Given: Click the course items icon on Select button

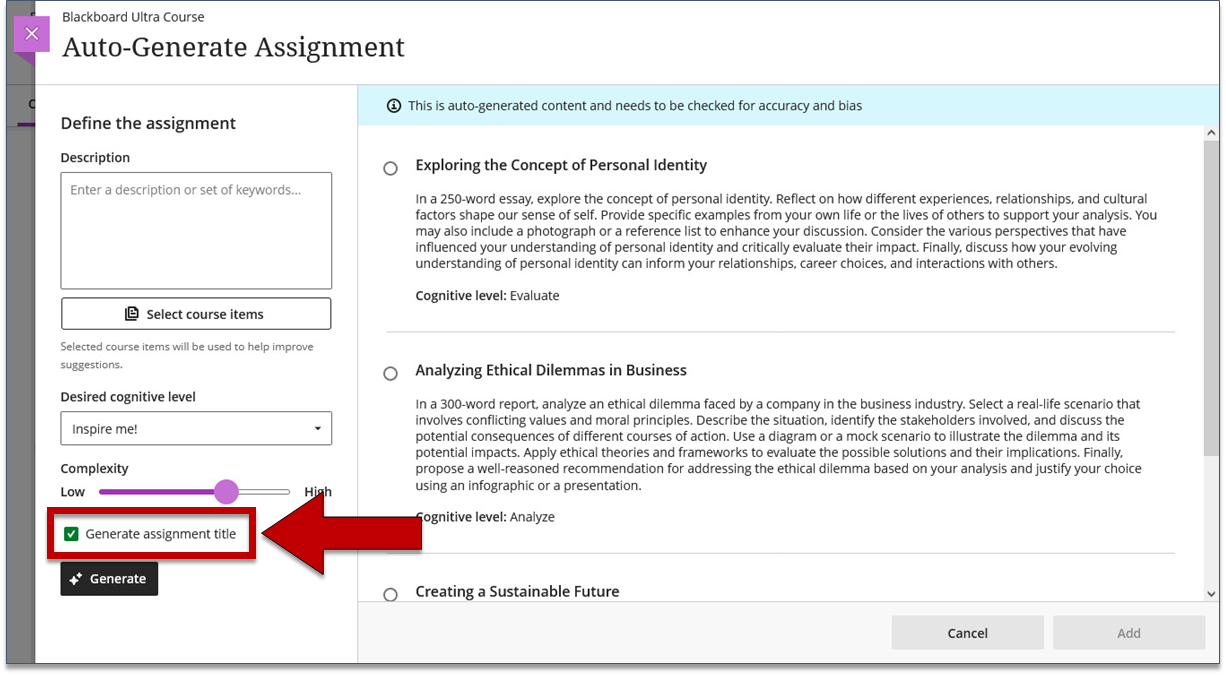Looking at the screenshot, I should pos(132,314).
